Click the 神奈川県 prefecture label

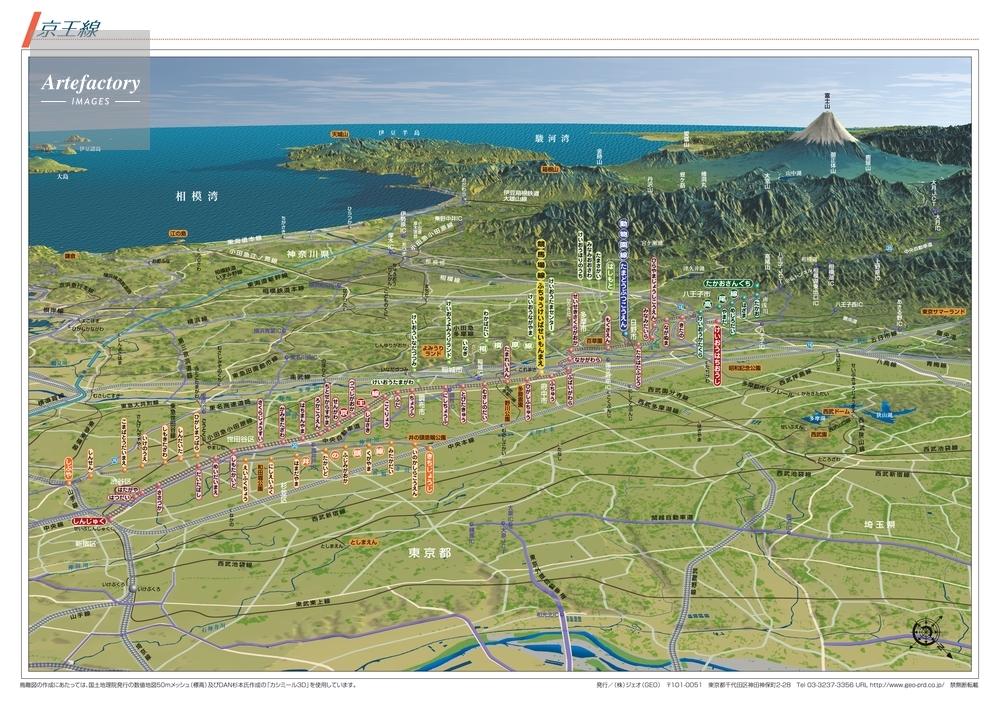click(x=308, y=255)
